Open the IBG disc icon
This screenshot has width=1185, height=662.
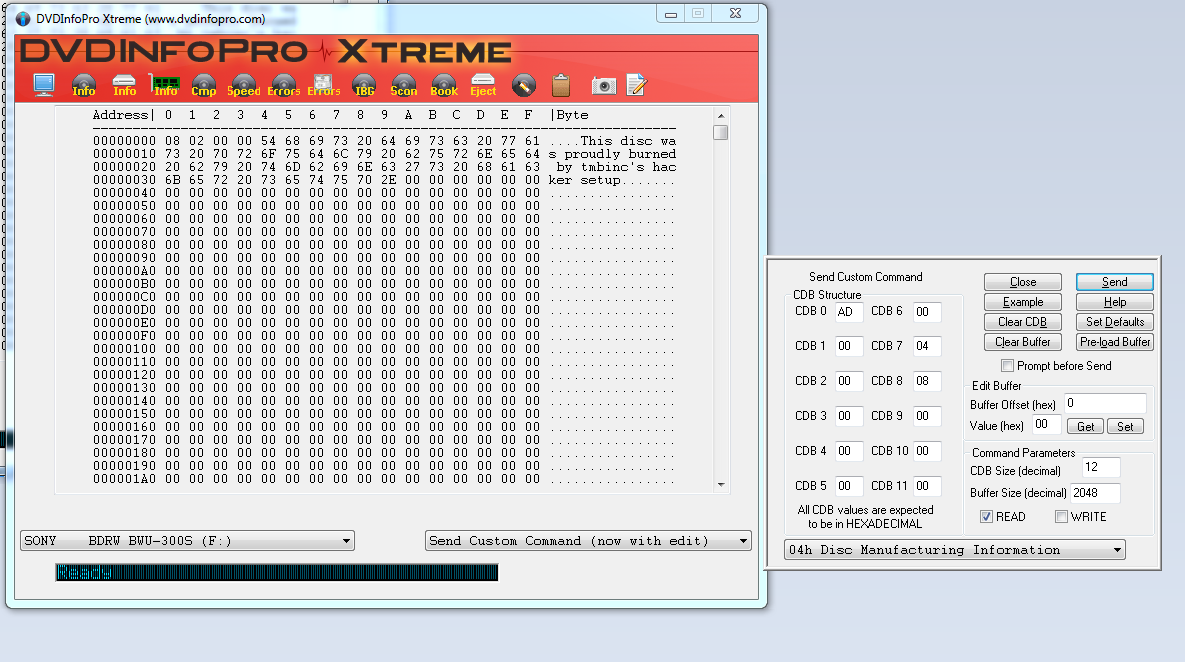pos(364,86)
